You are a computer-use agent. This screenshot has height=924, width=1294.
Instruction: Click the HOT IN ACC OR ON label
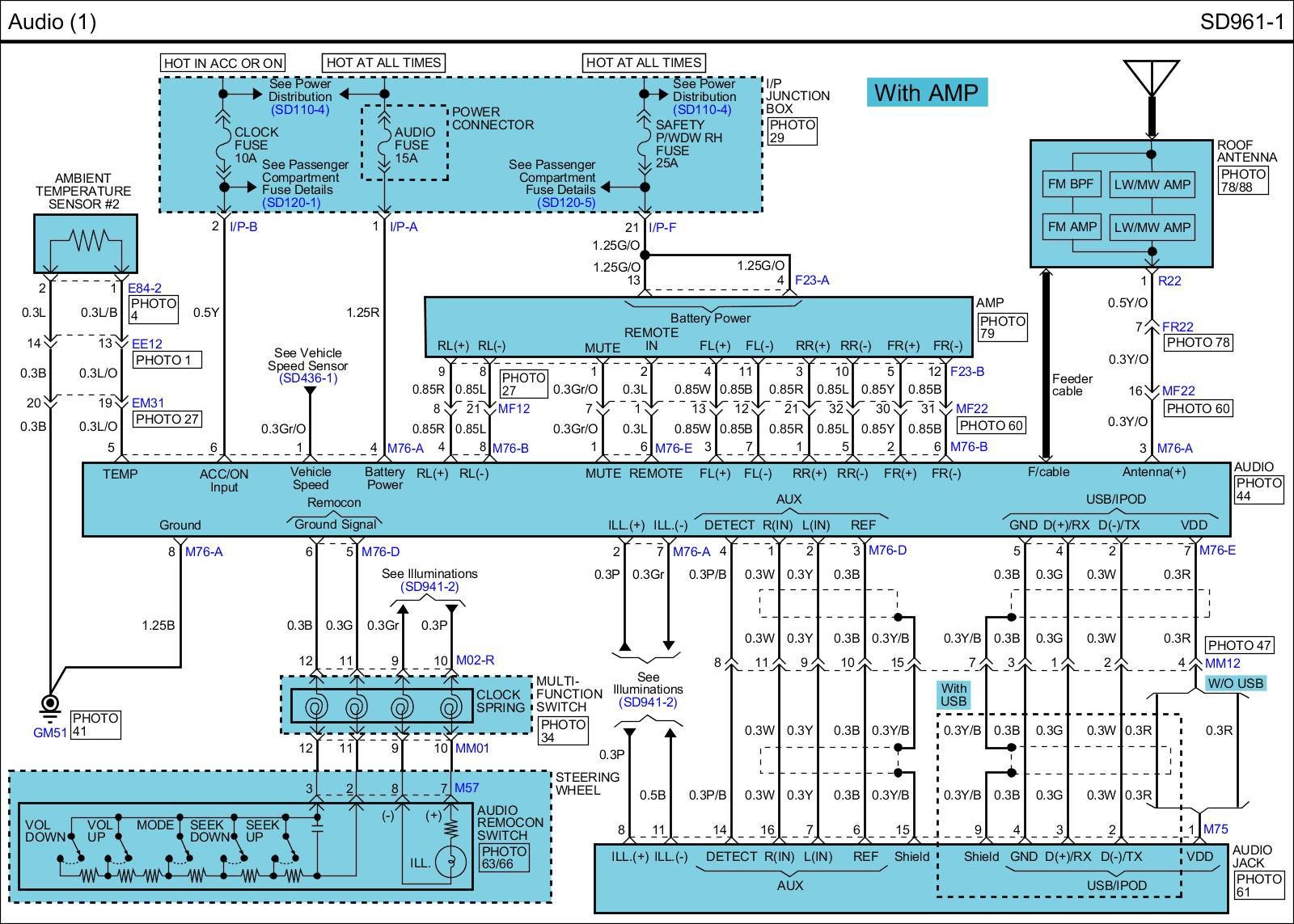pos(223,63)
